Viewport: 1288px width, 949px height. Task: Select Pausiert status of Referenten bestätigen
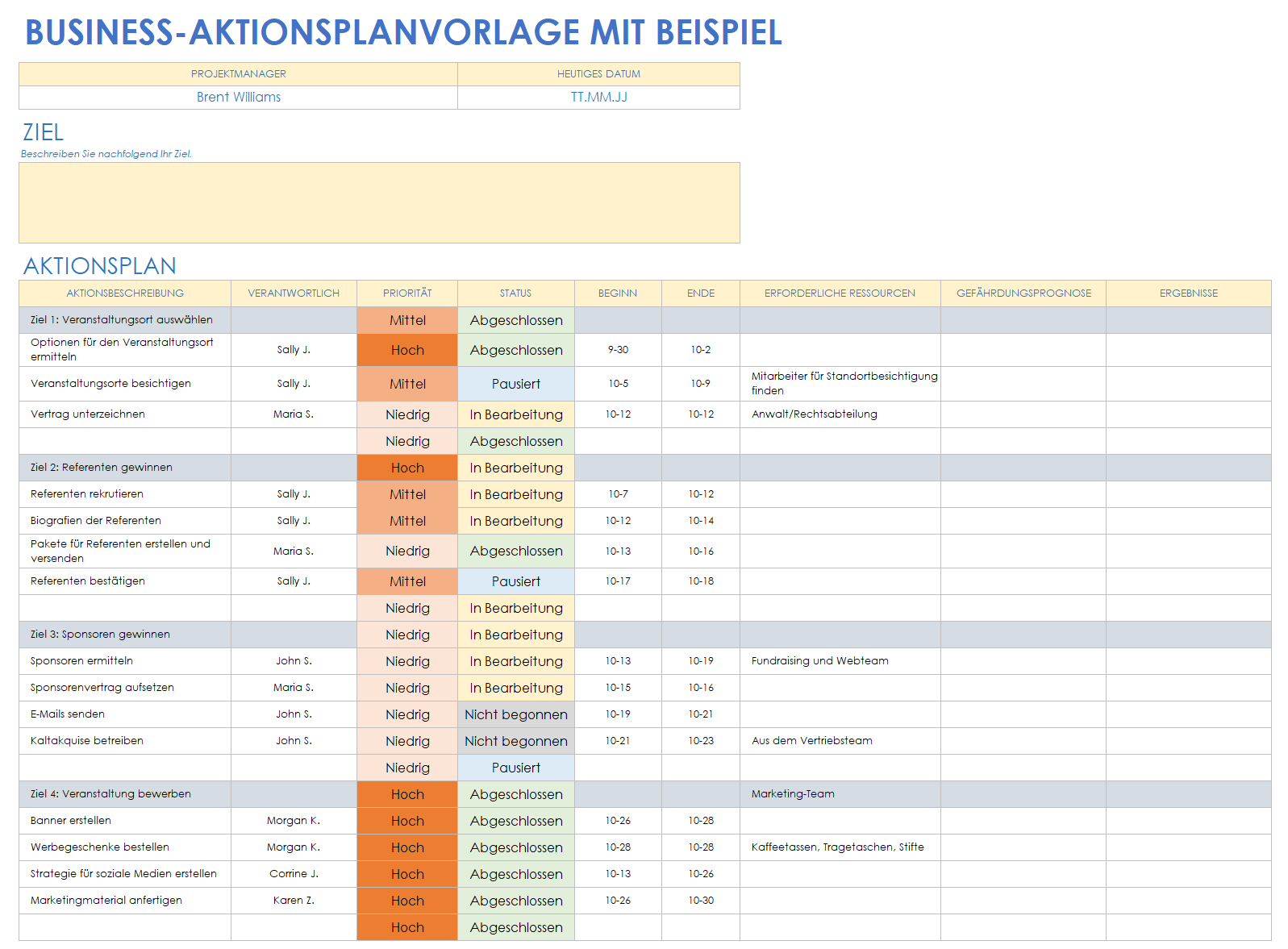(x=516, y=581)
